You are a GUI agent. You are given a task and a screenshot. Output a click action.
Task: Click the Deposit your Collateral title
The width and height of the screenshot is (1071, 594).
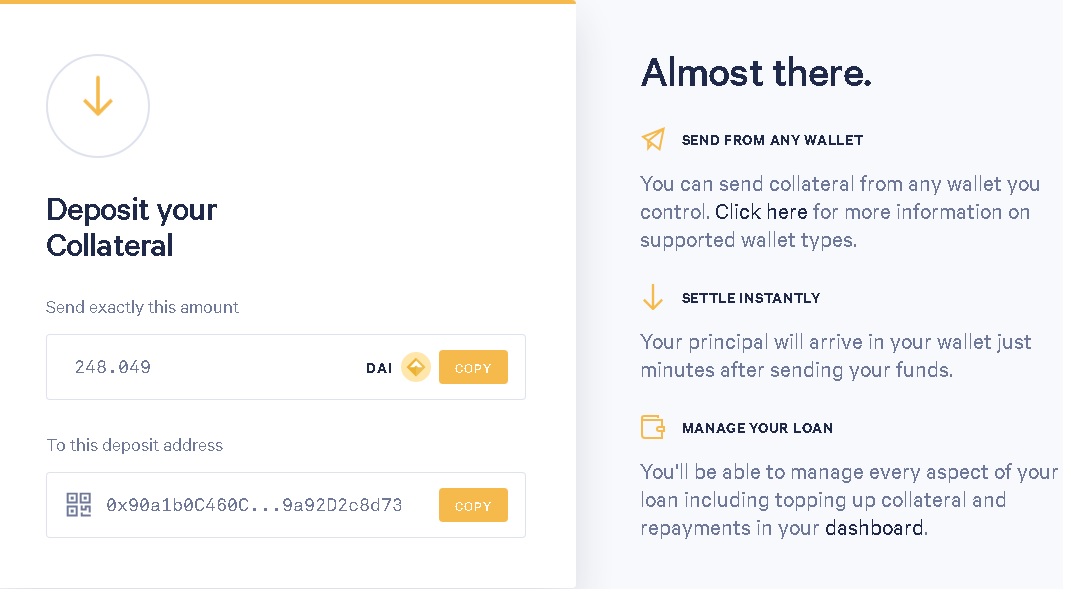coord(131,228)
